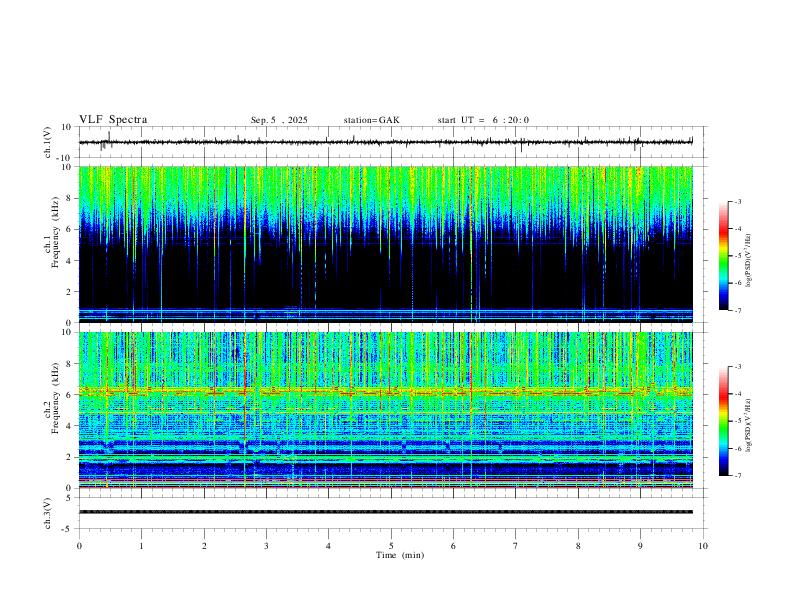
Task: Click the "station=GAK" header label
Action: 371,120
